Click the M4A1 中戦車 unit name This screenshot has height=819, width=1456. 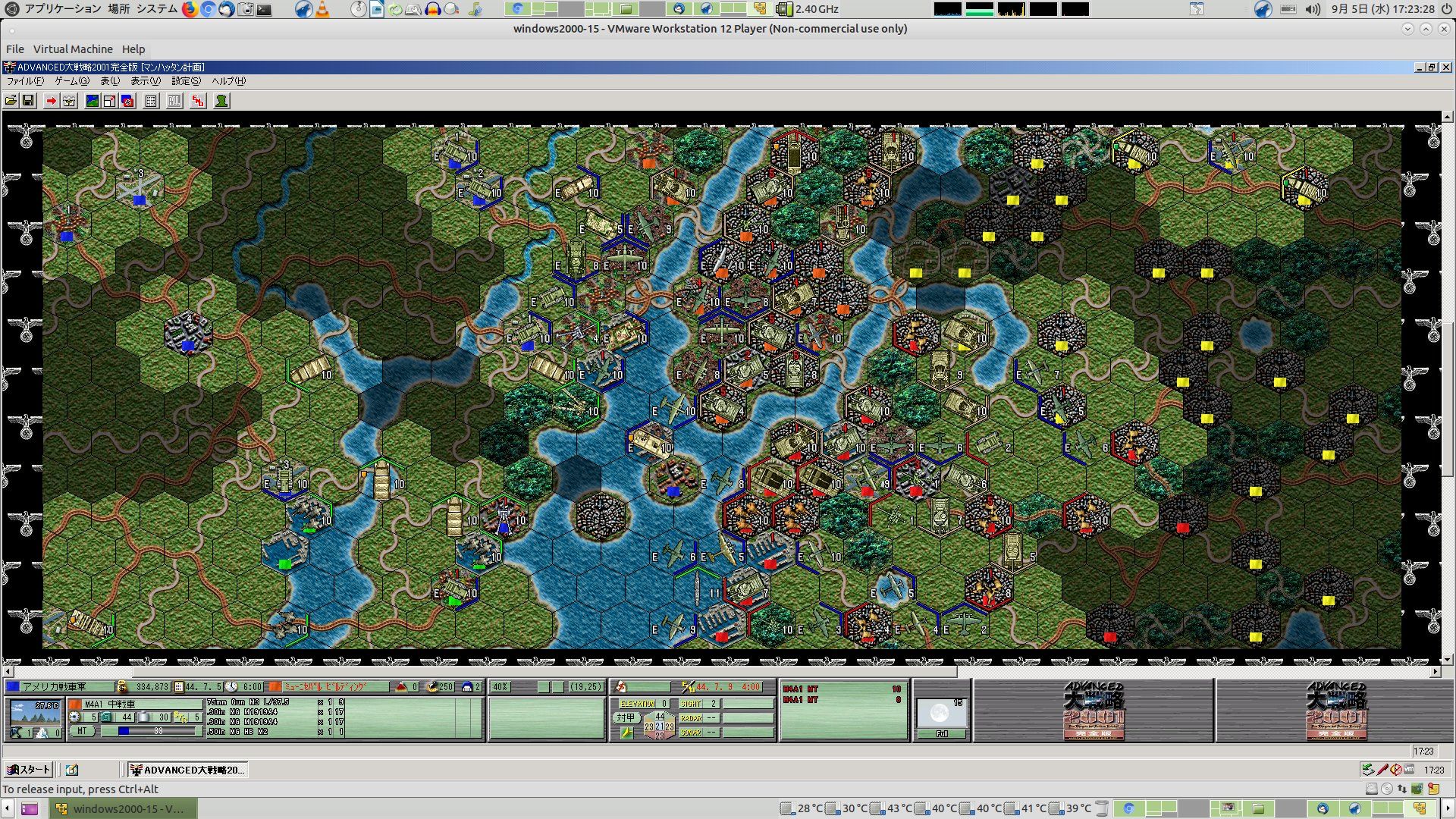(110, 704)
